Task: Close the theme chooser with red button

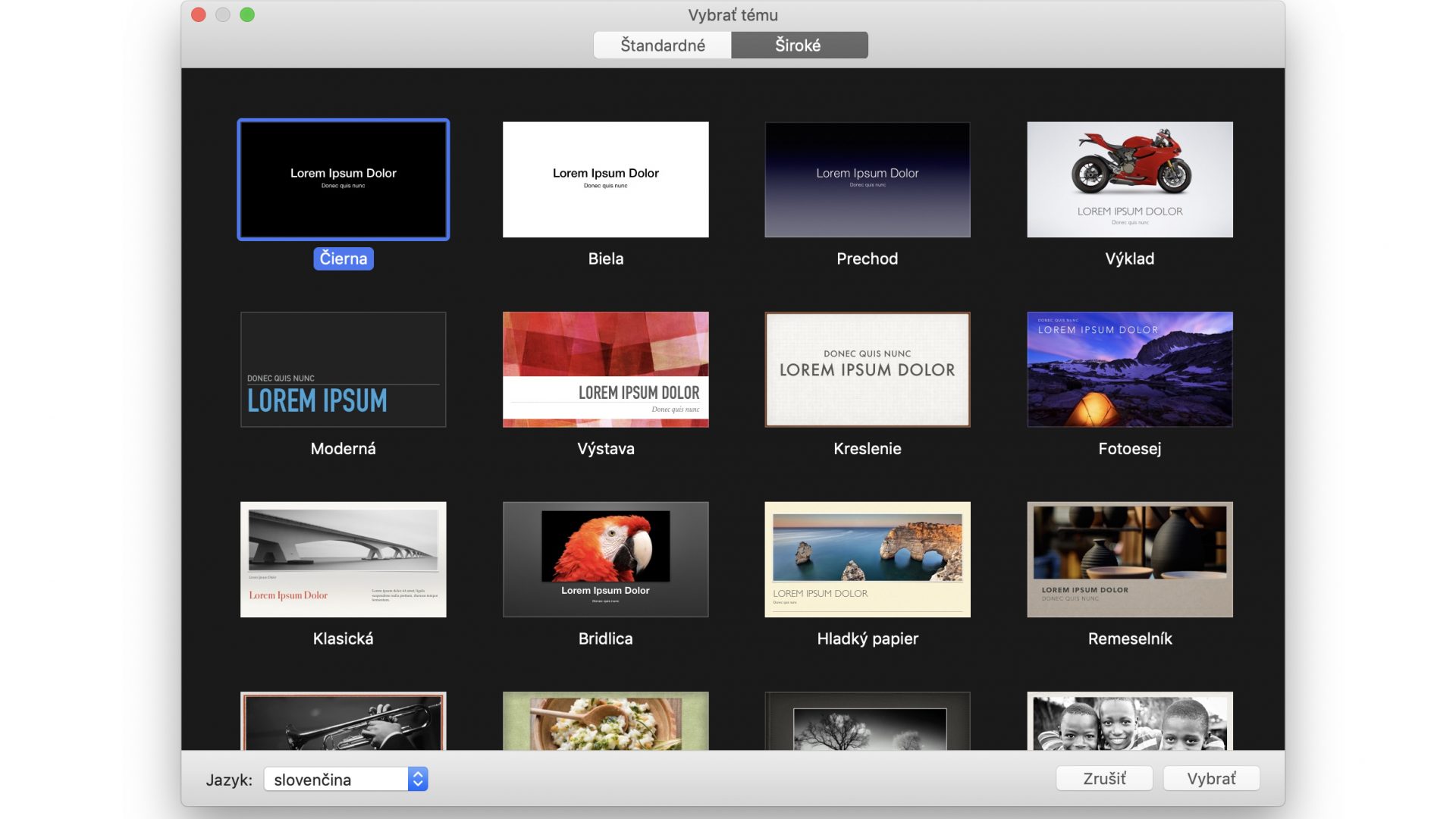Action: click(x=199, y=14)
